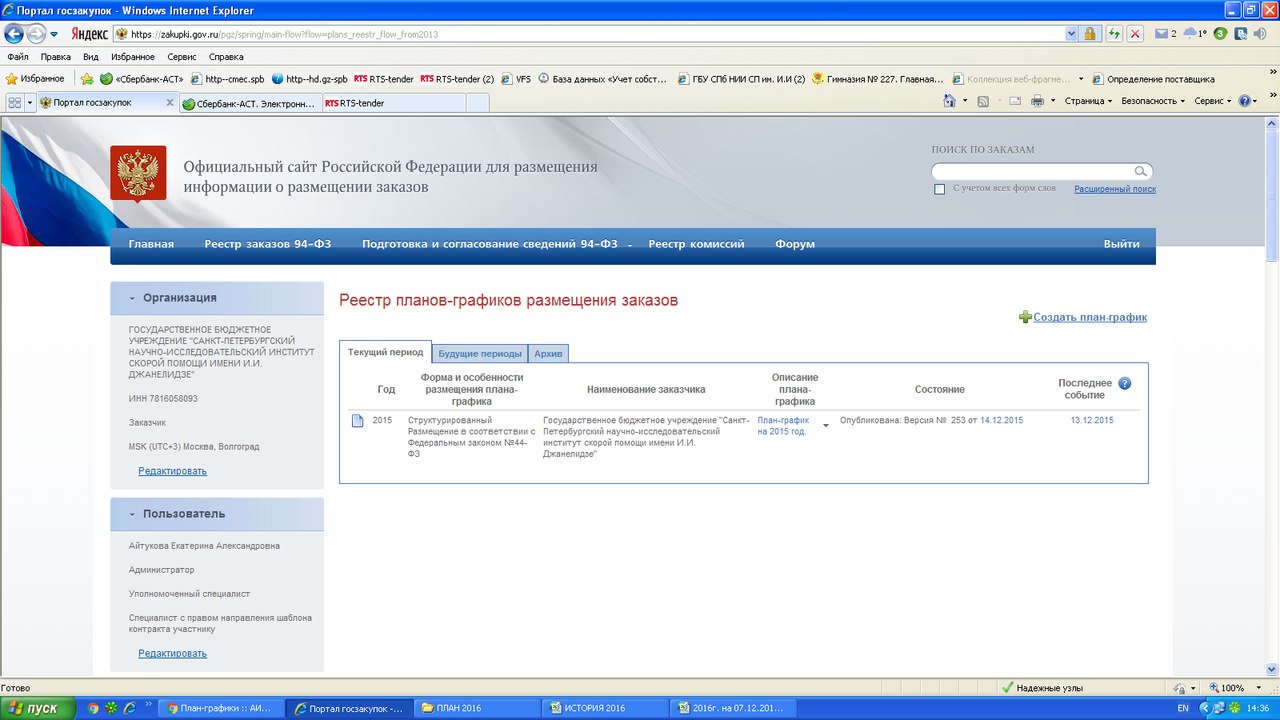Open the VFS favorites bar bookmark
1280x720 pixels.
coord(516,79)
